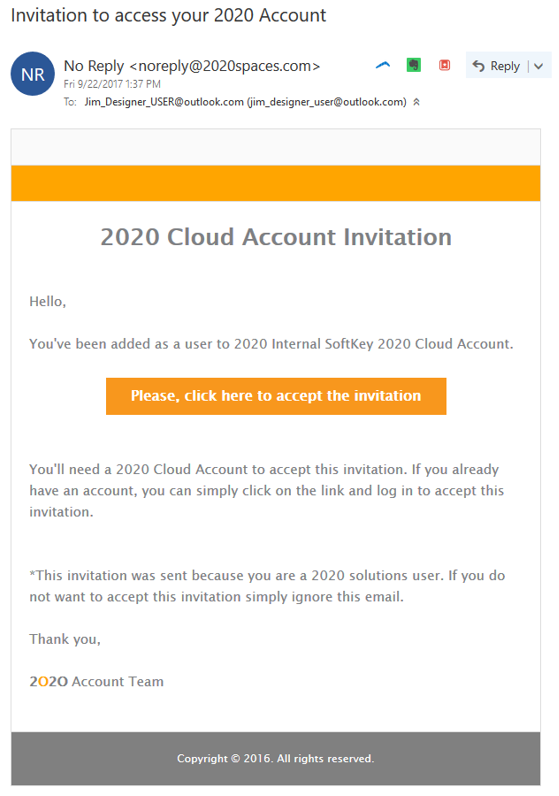Screen dimensions: 559x796
Task: Click the Thank you, closing line
Action: (65, 639)
